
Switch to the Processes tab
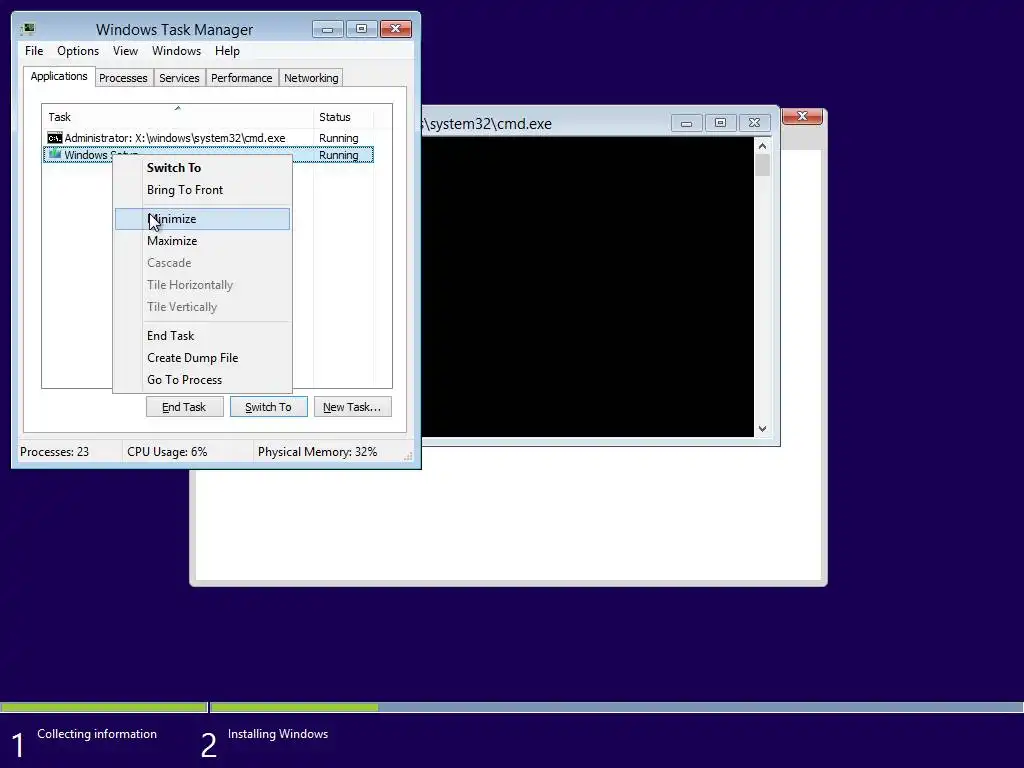(123, 78)
